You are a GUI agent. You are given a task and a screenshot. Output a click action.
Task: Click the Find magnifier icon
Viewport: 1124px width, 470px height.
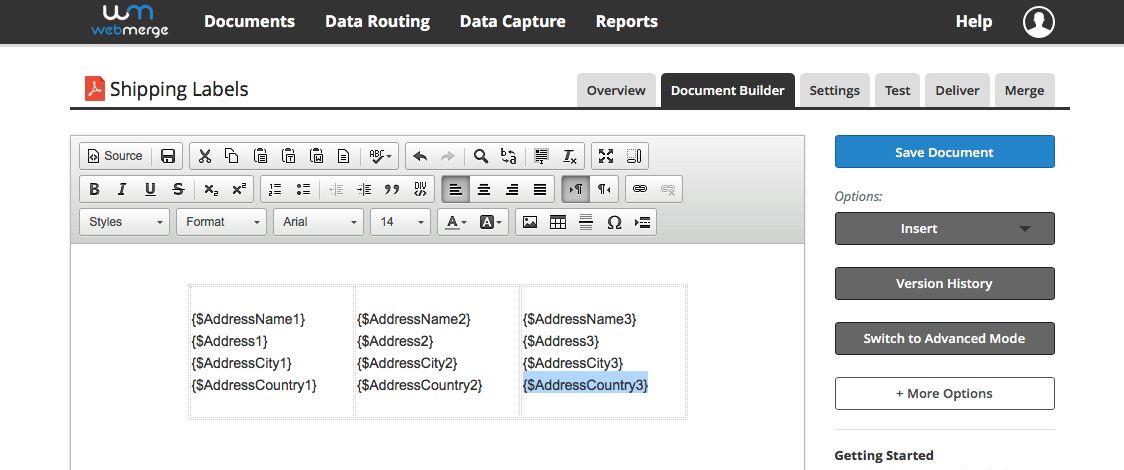(481, 156)
